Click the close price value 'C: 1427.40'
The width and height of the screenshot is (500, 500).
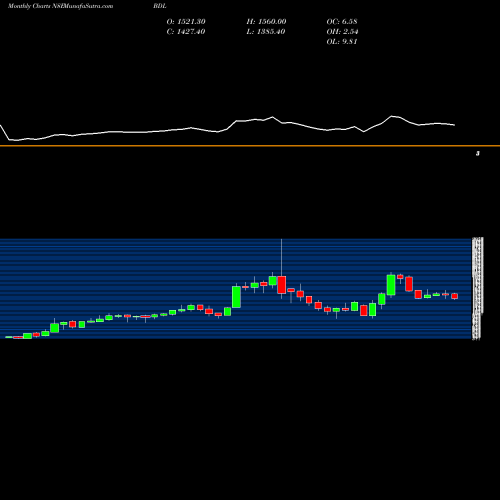[x=186, y=32]
